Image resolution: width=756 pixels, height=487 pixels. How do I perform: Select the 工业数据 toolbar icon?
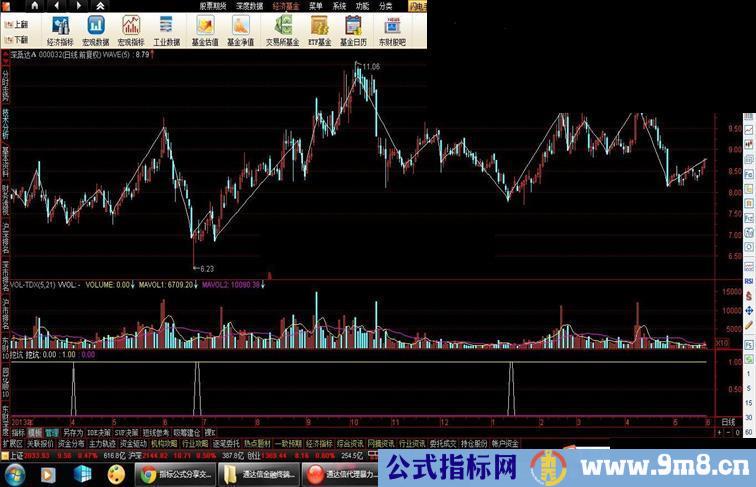coord(166,29)
